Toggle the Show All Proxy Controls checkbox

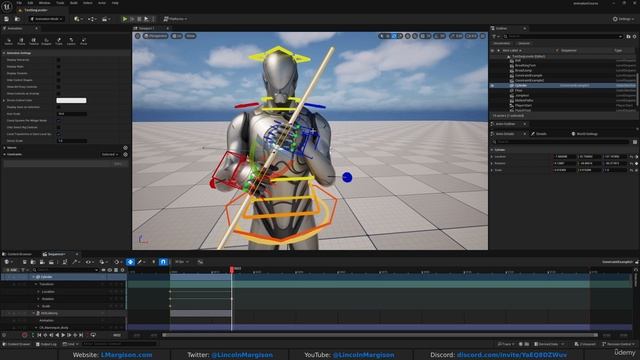(x=58, y=87)
